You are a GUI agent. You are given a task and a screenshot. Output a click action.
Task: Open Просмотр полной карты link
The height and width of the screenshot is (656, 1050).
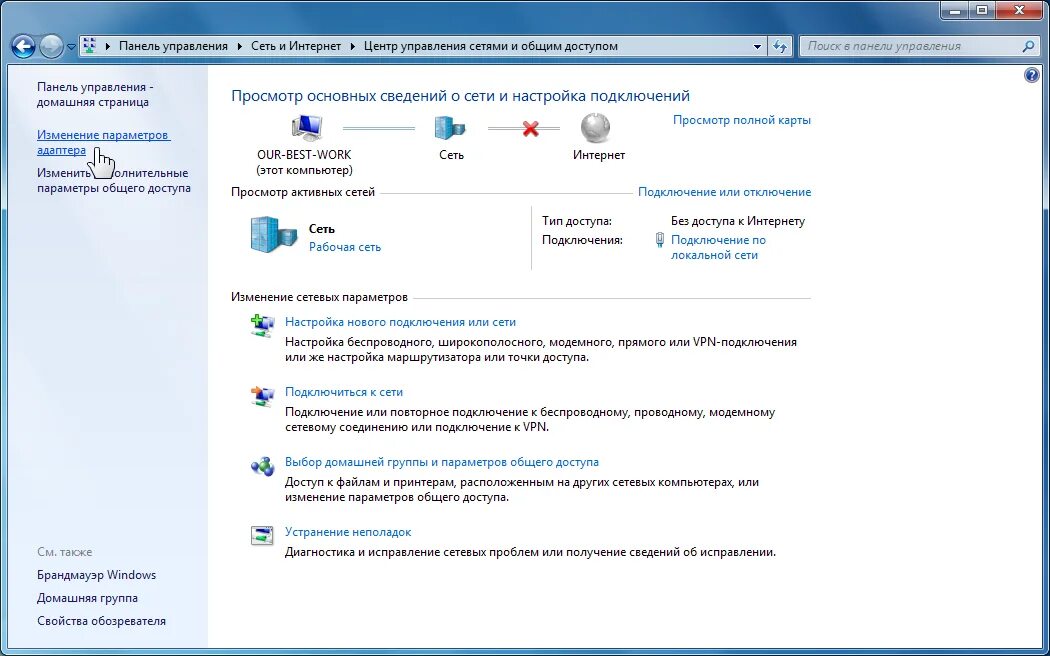coord(741,120)
